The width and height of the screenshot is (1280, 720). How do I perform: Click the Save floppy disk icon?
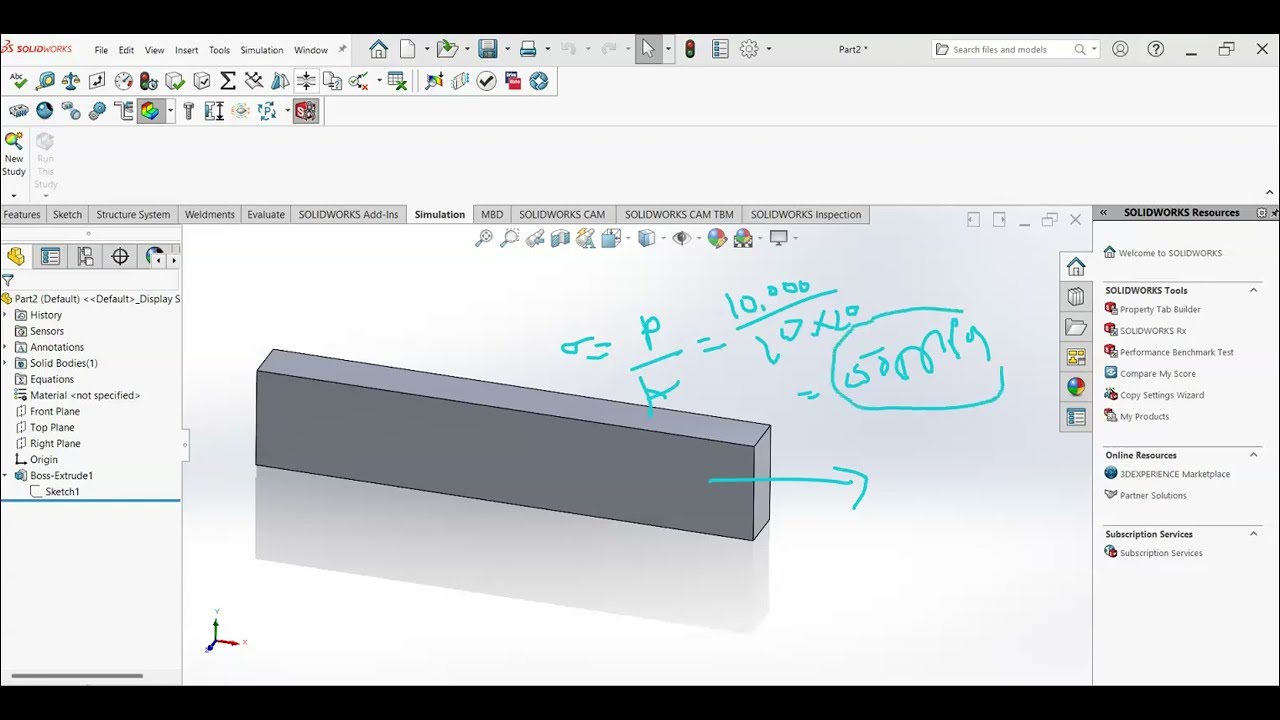pos(488,49)
